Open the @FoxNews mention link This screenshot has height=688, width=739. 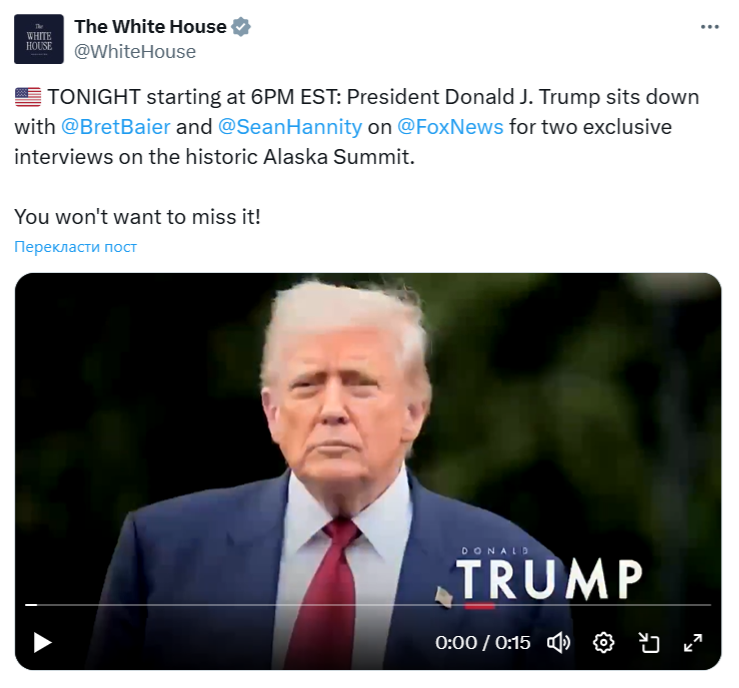coord(450,127)
